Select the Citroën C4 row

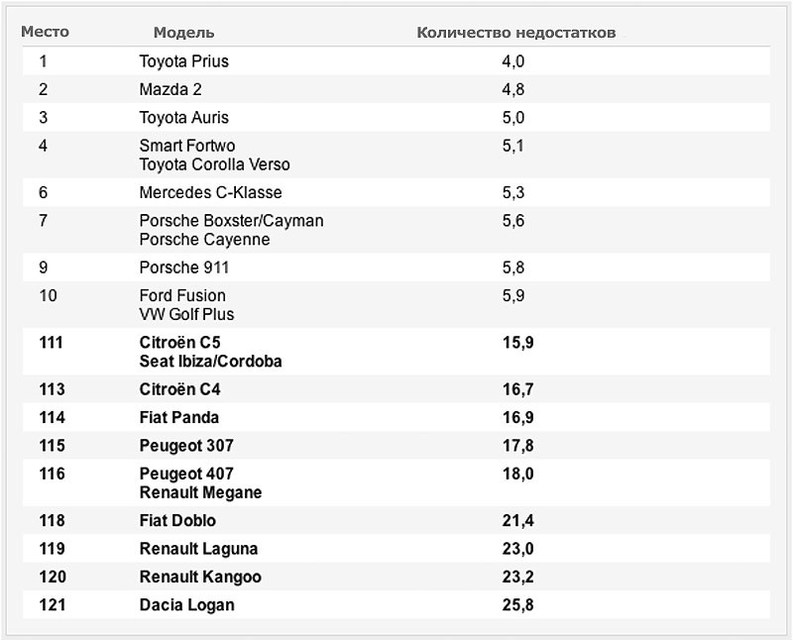[396, 389]
